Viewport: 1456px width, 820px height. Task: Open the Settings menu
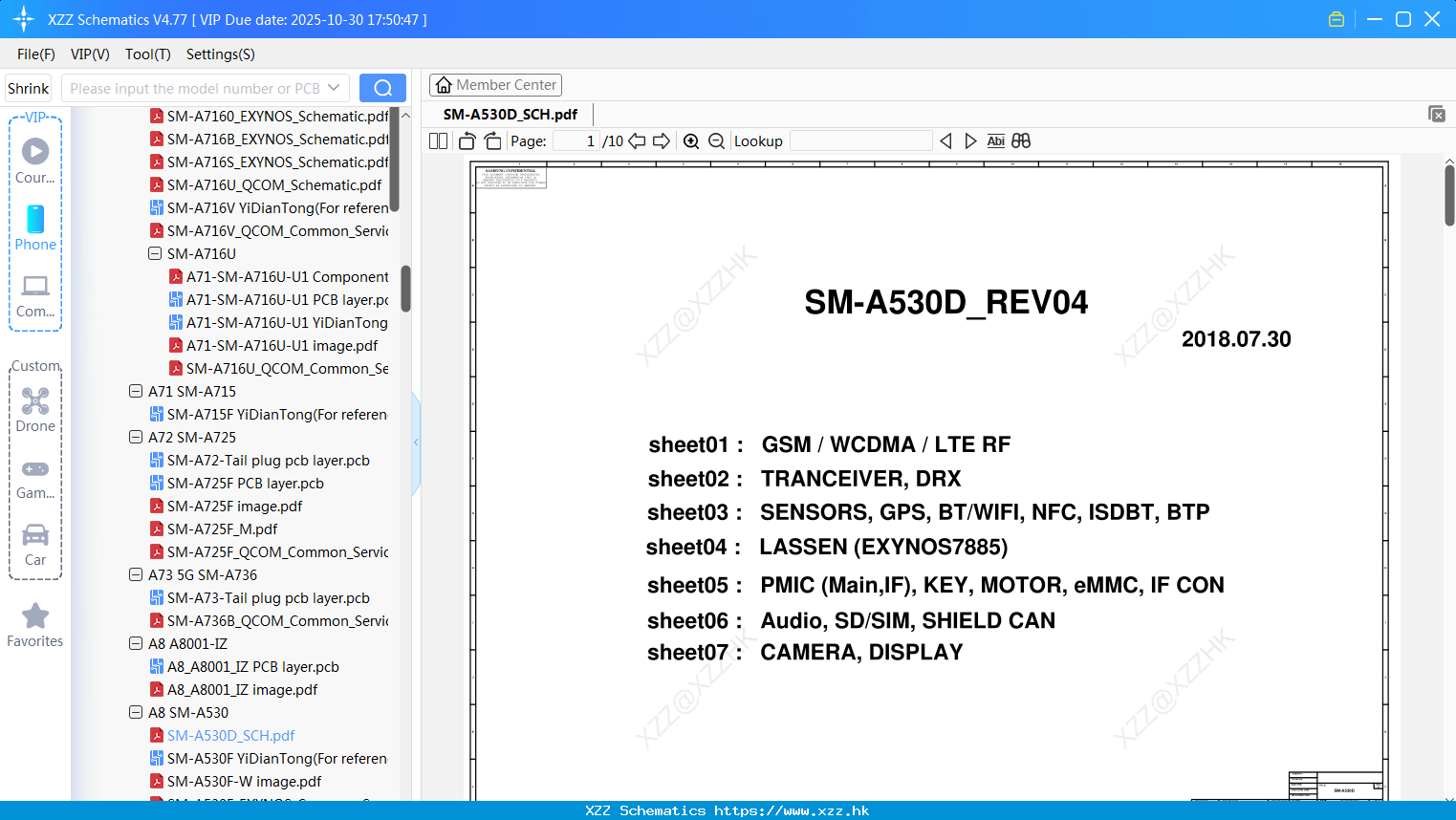(220, 54)
